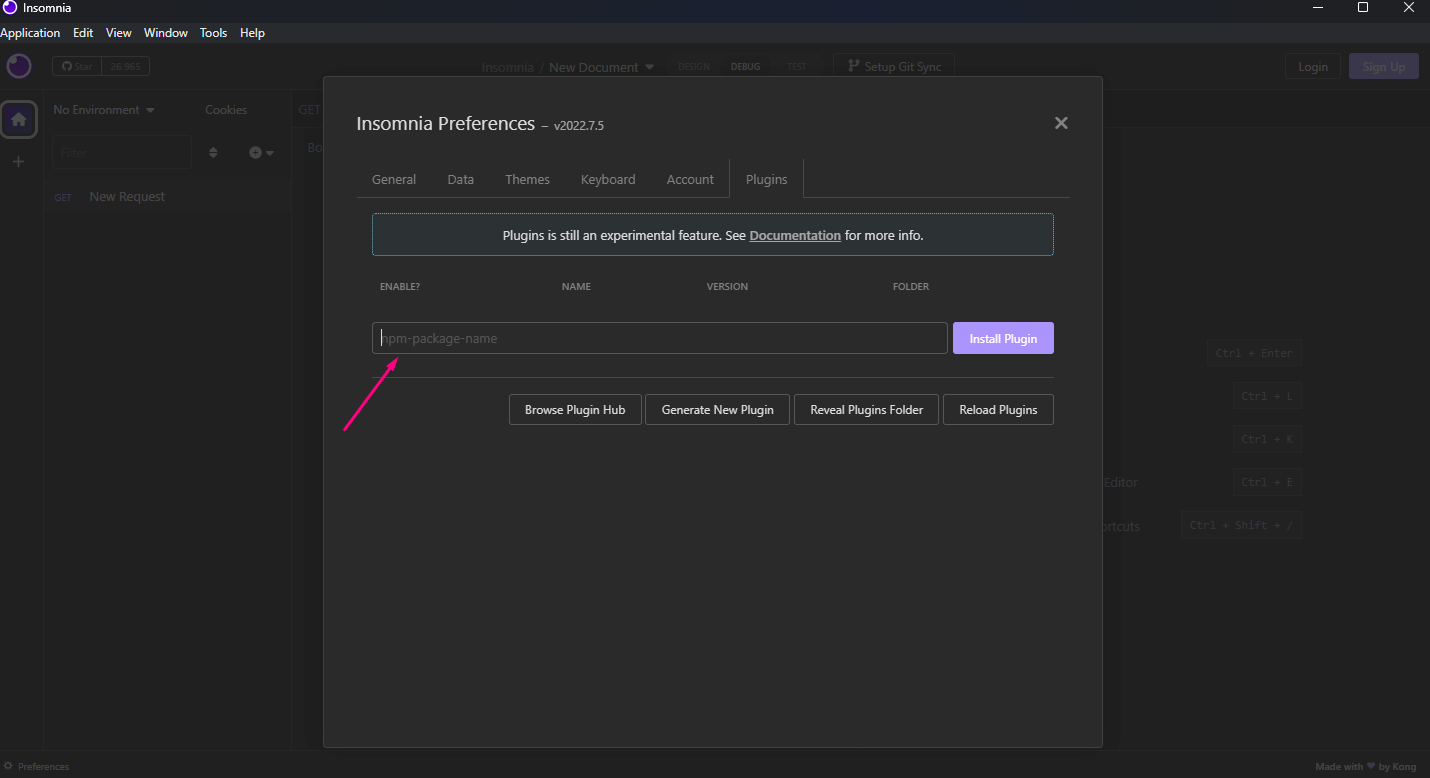Viewport: 1430px width, 778px height.
Task: Click the 26,965 star count
Action: [126, 66]
